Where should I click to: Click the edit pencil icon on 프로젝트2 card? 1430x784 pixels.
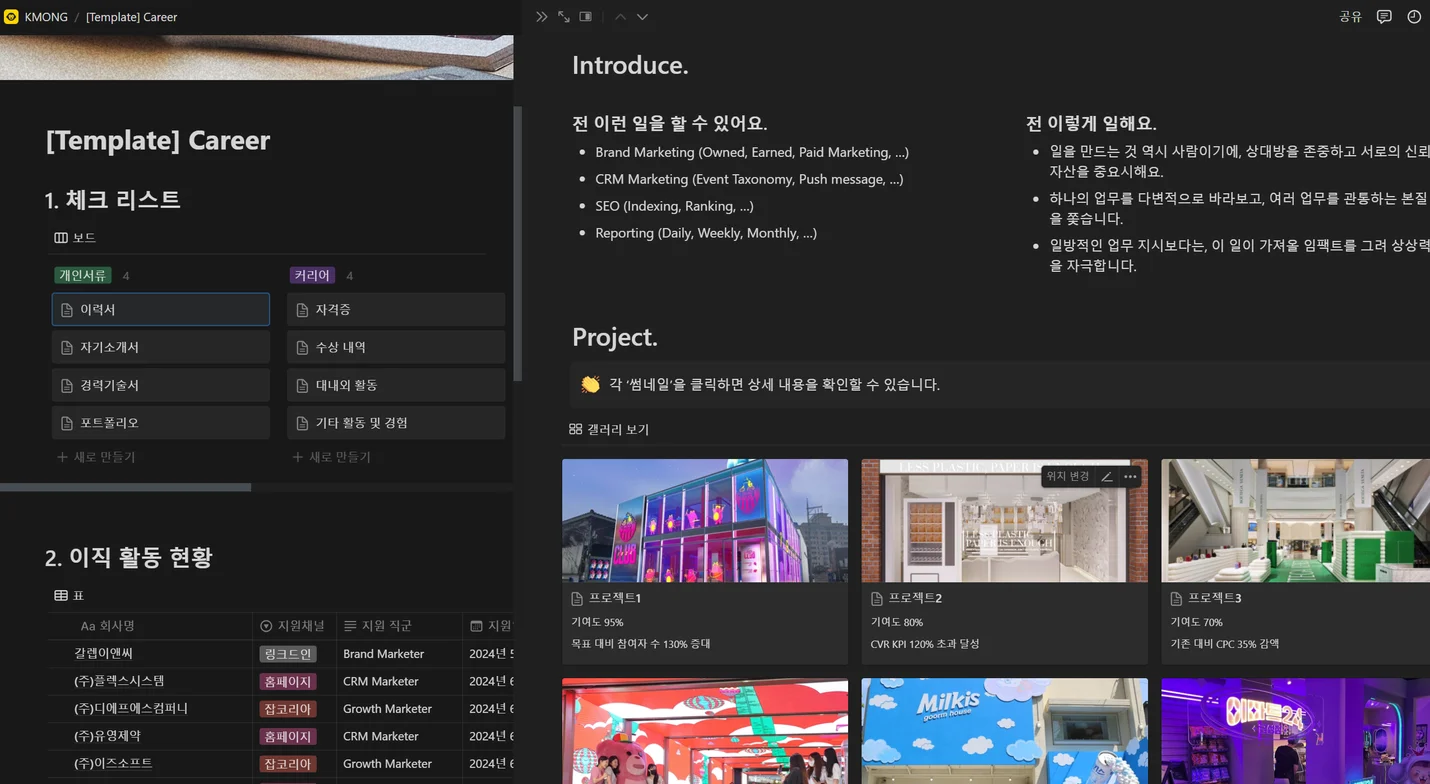tap(1107, 477)
